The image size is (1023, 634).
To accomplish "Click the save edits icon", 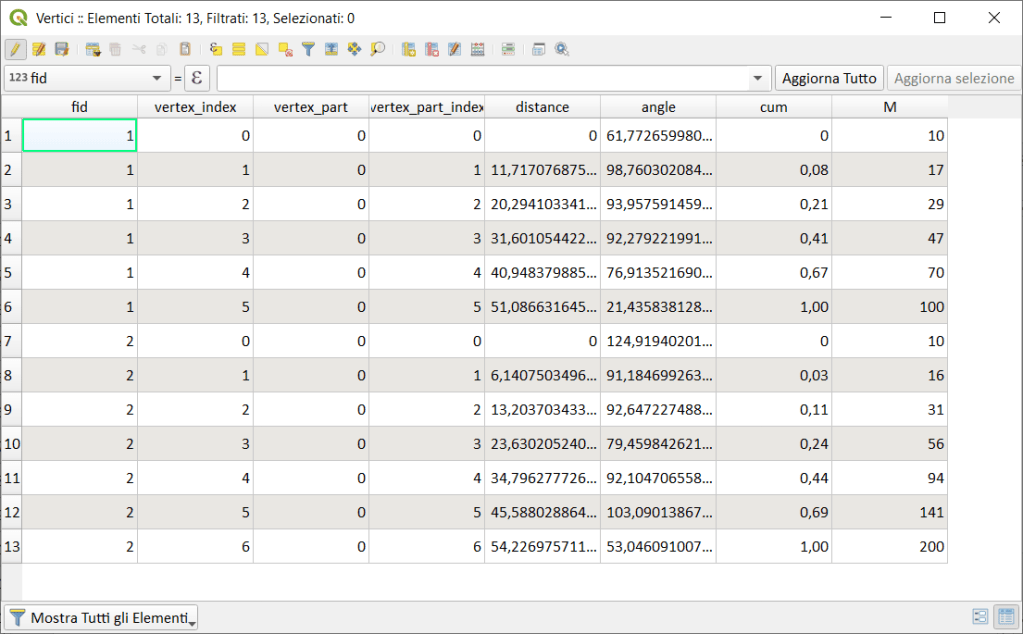I will coord(62,49).
